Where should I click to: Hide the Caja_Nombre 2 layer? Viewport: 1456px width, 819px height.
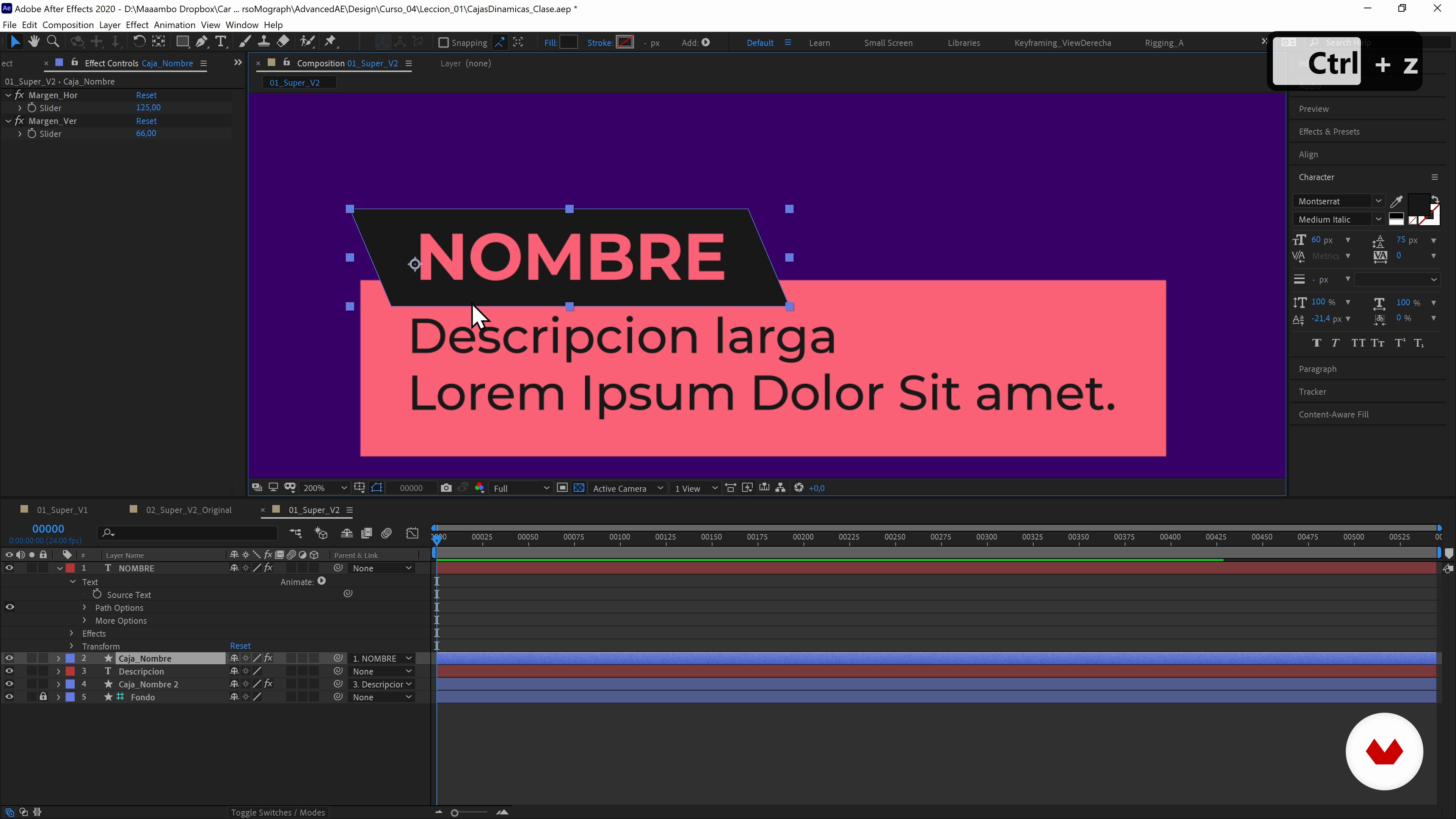(9, 684)
